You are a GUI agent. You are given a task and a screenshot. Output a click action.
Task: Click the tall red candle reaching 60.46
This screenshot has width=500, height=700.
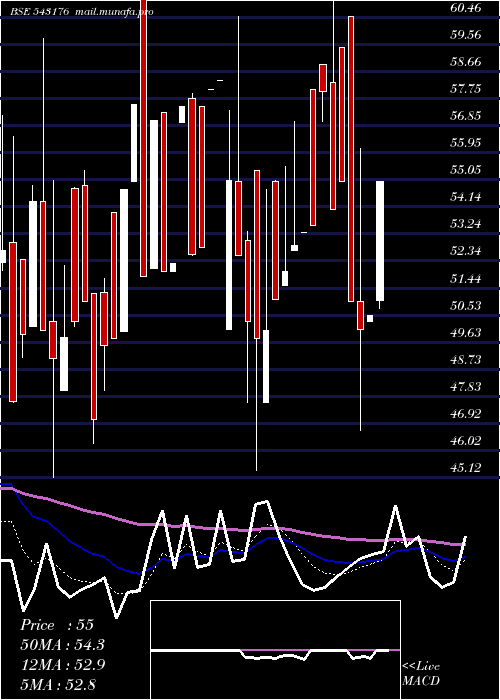pos(351,159)
